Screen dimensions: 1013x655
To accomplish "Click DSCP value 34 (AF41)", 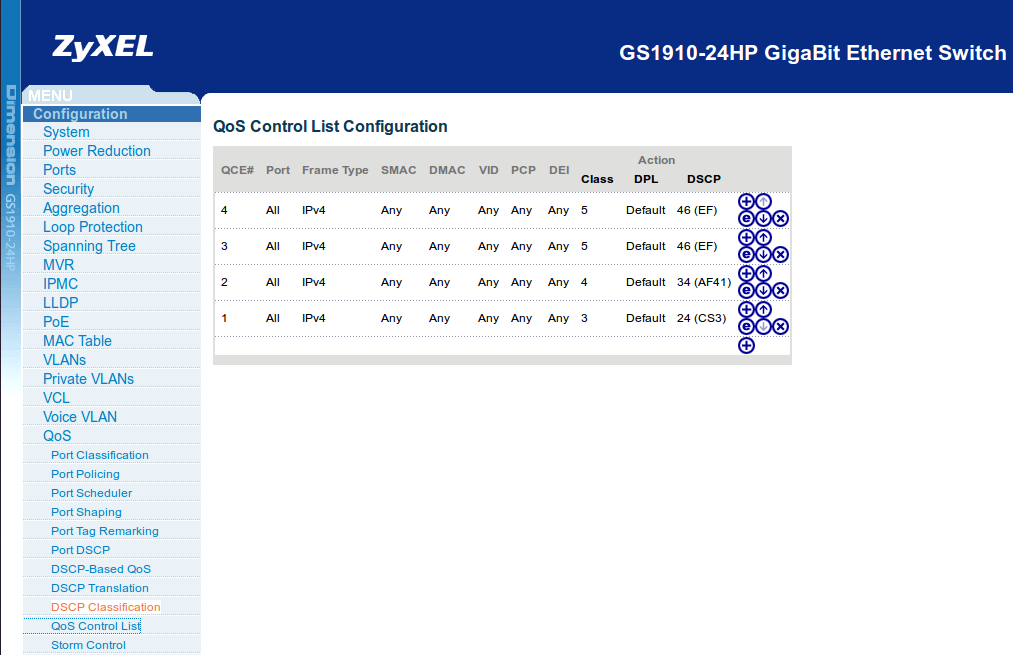I will (x=704, y=282).
